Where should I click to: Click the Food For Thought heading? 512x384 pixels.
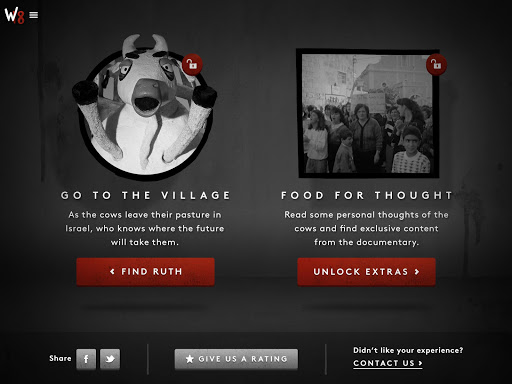(x=367, y=195)
